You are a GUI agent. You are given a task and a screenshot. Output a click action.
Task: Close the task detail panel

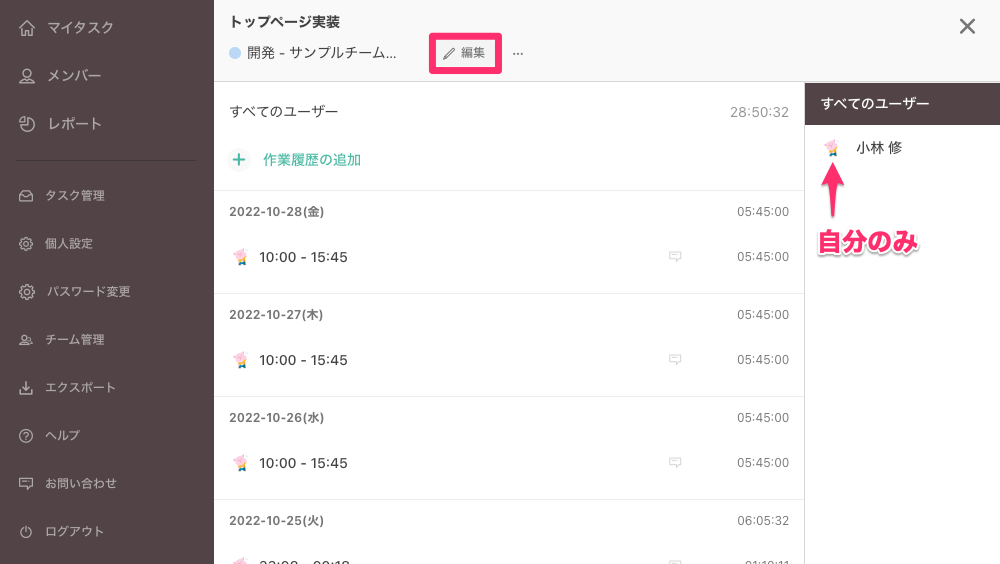pyautogui.click(x=967, y=27)
